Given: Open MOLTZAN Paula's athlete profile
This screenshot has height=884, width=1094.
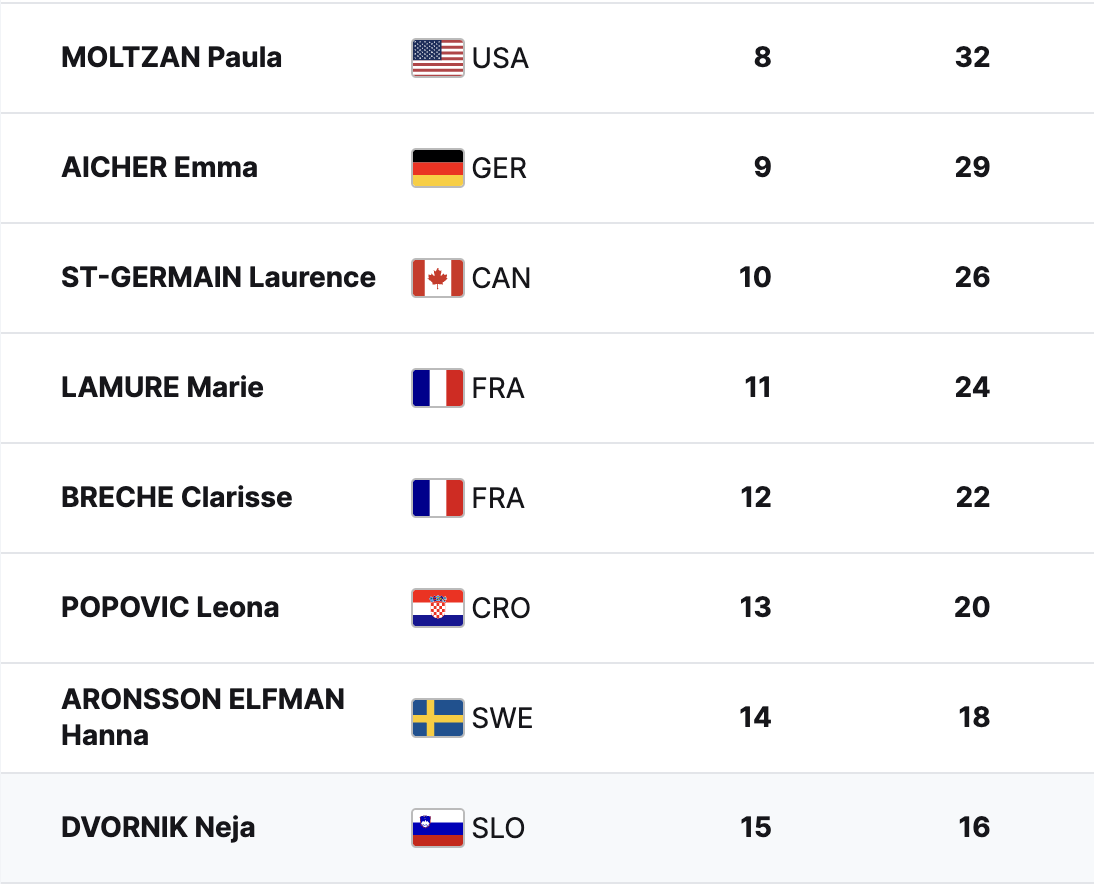Looking at the screenshot, I should 172,57.
